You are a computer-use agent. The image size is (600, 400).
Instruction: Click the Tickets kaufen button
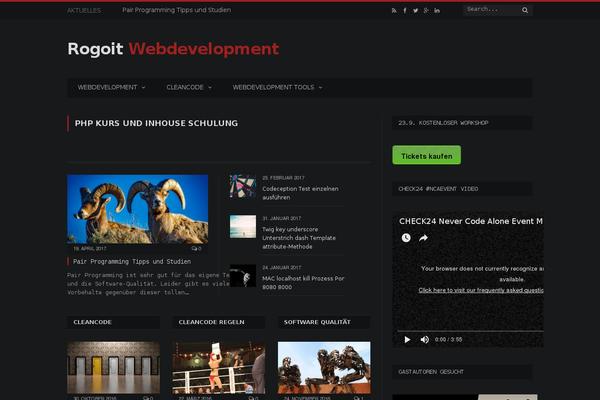tap(426, 155)
